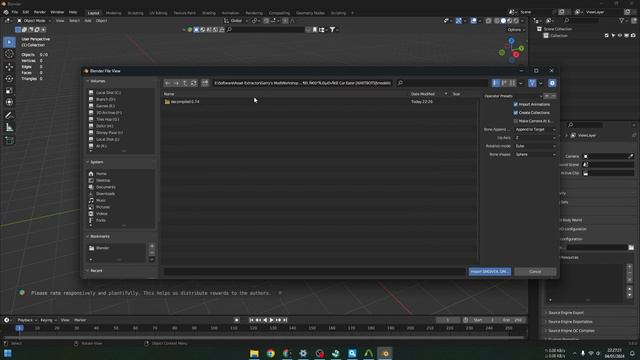This screenshot has width=640, height=360.
Task: Open Bone Append dropdown
Action: [x=535, y=129]
